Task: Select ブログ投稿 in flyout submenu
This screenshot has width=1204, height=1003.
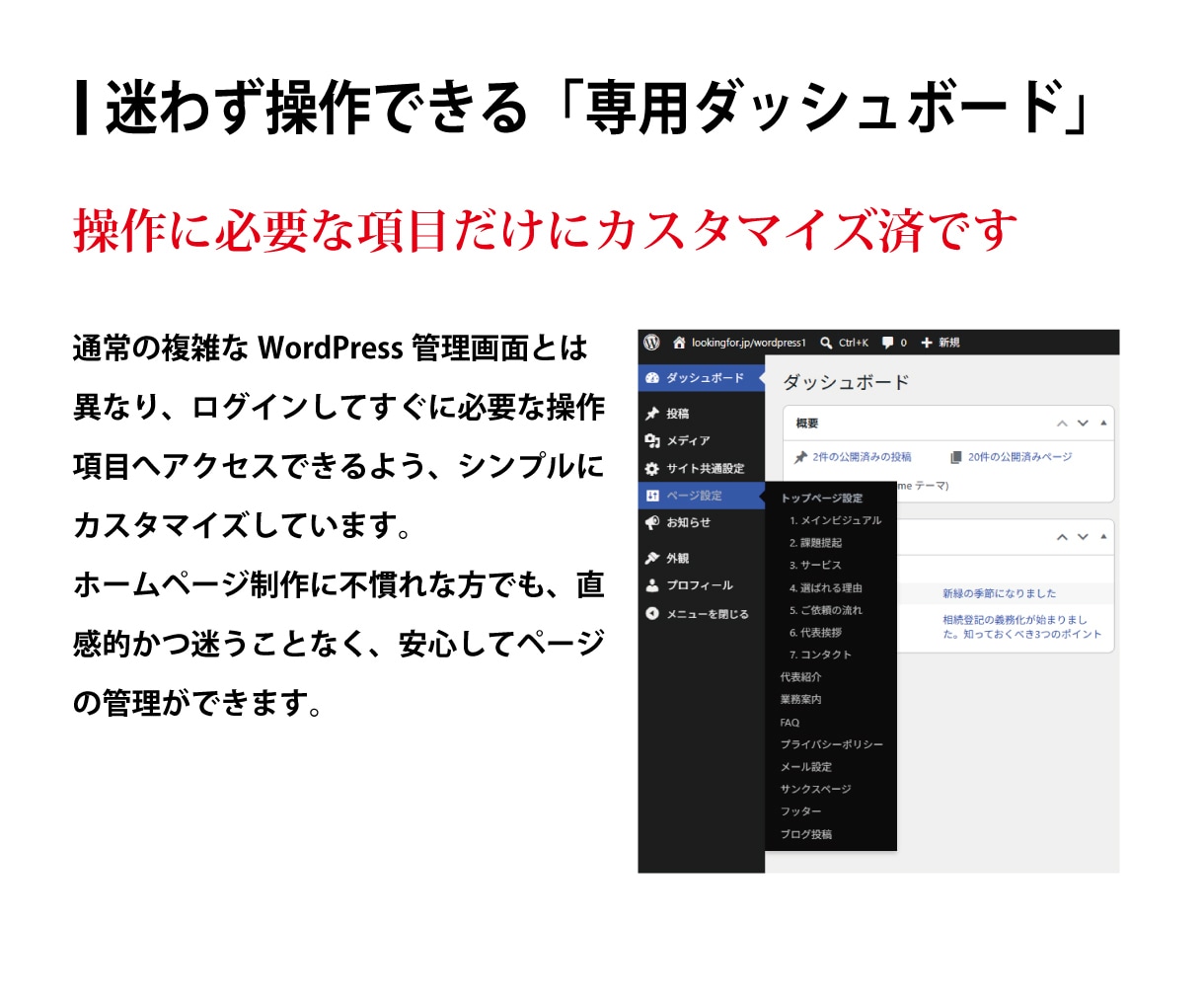Action: (805, 834)
